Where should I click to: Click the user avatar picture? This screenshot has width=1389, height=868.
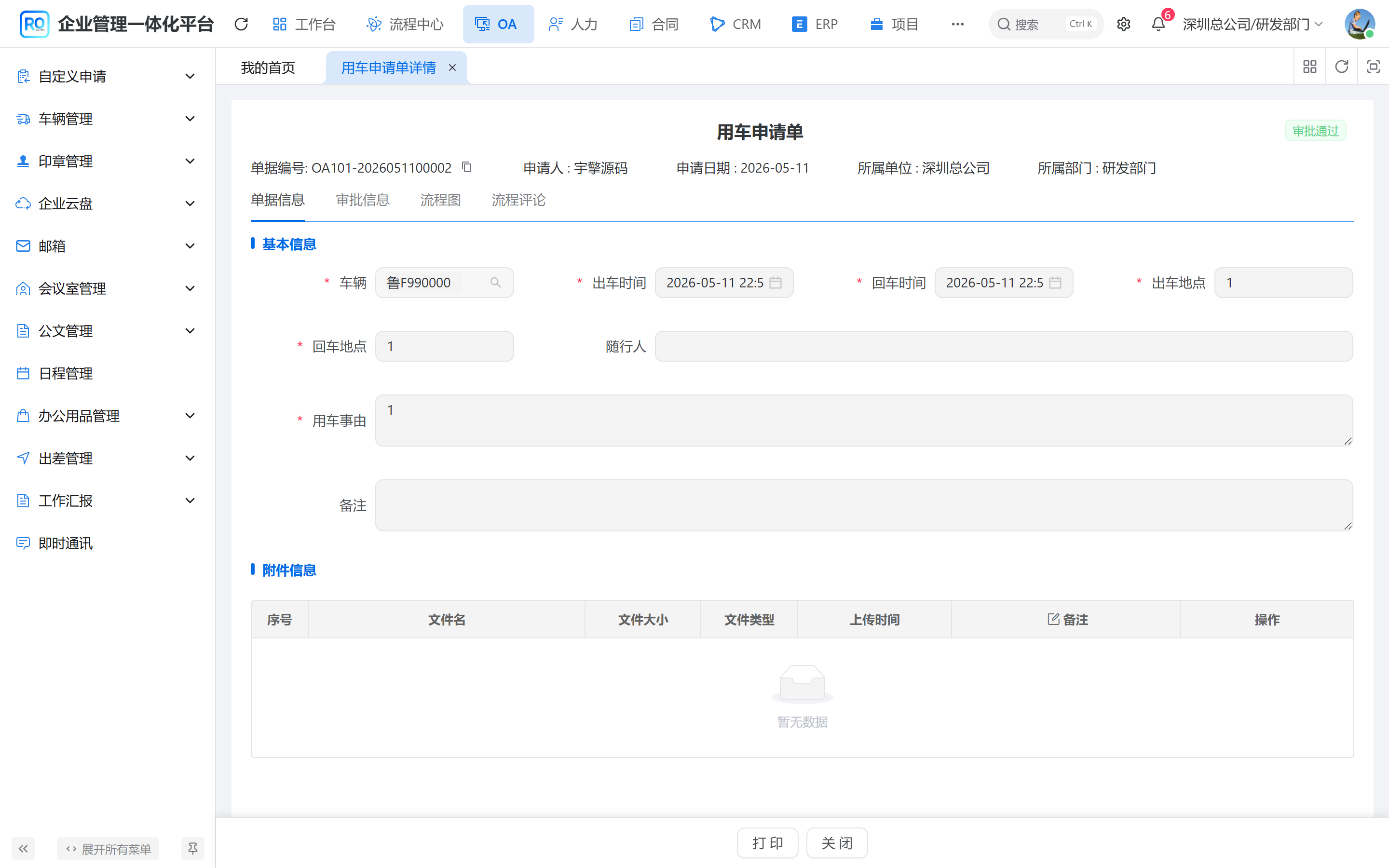[1359, 24]
